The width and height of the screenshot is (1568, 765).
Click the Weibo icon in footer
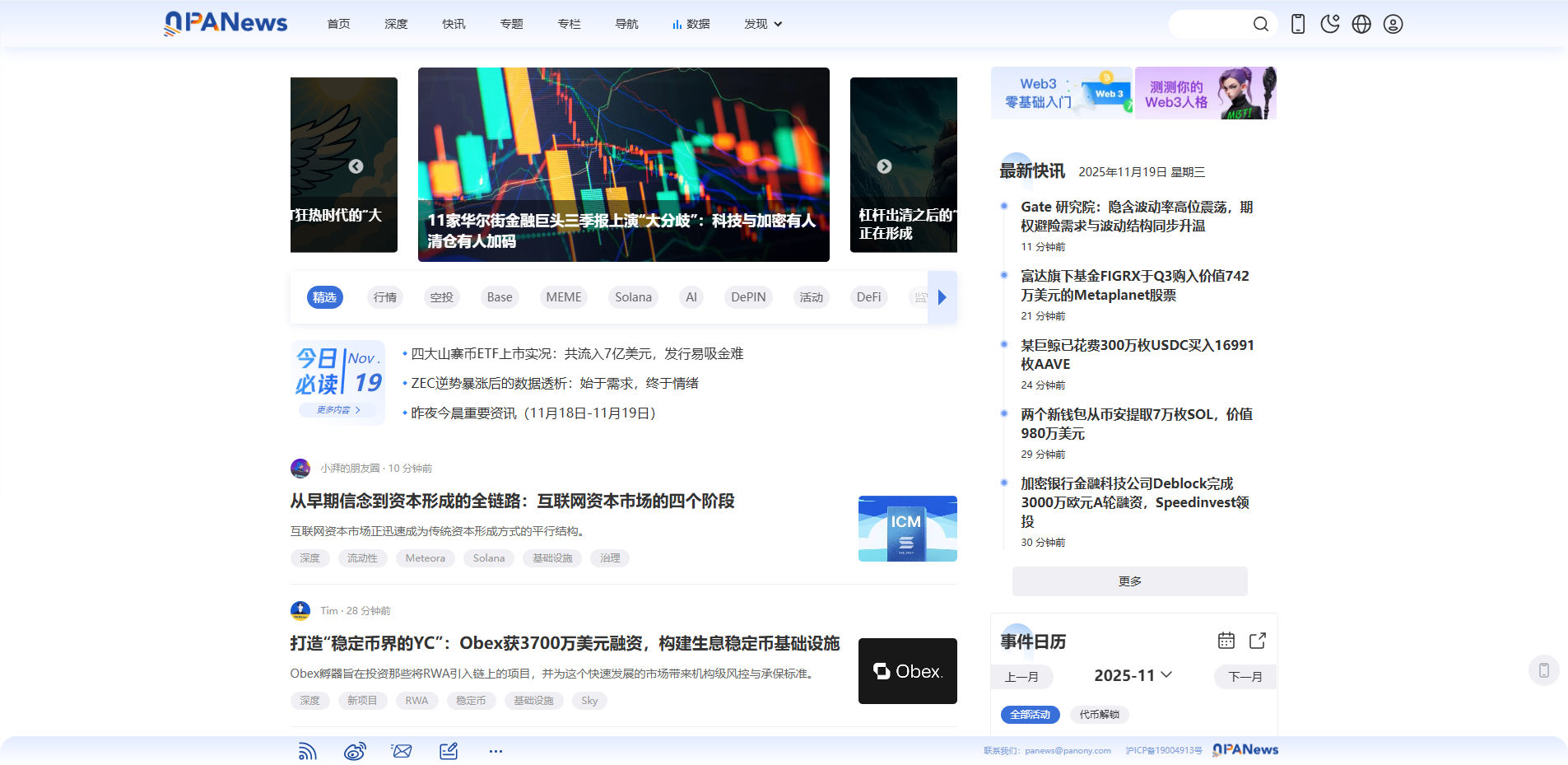355,751
